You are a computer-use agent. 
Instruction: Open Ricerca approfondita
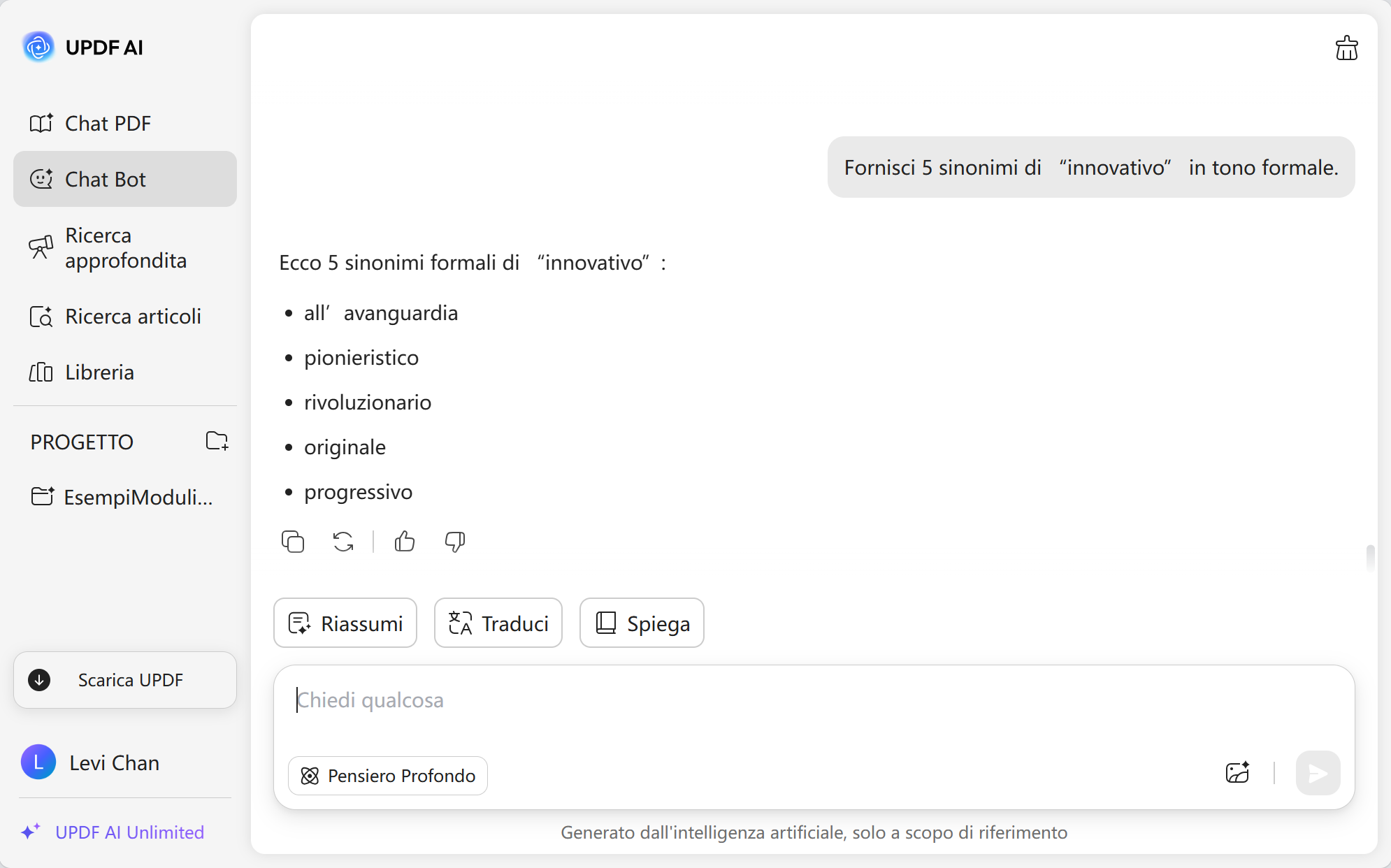tap(126, 247)
